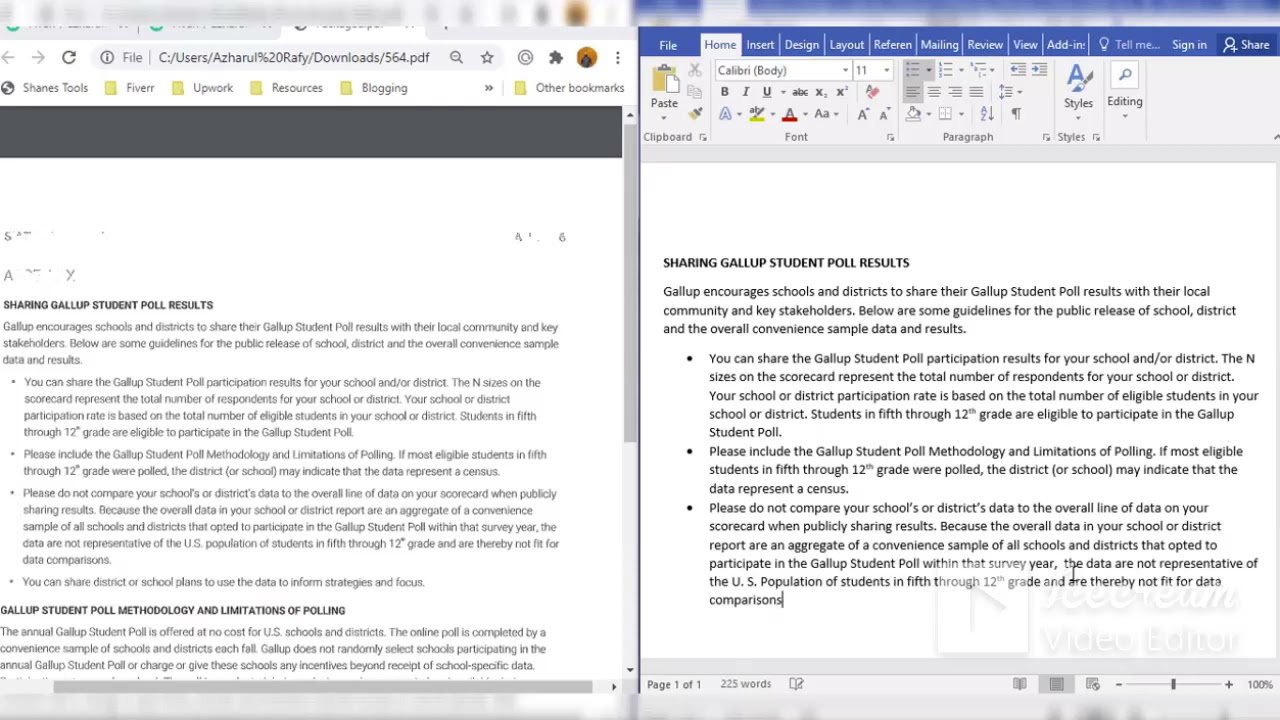The width and height of the screenshot is (1280, 720).
Task: Click the Numbering list icon
Action: pos(945,70)
